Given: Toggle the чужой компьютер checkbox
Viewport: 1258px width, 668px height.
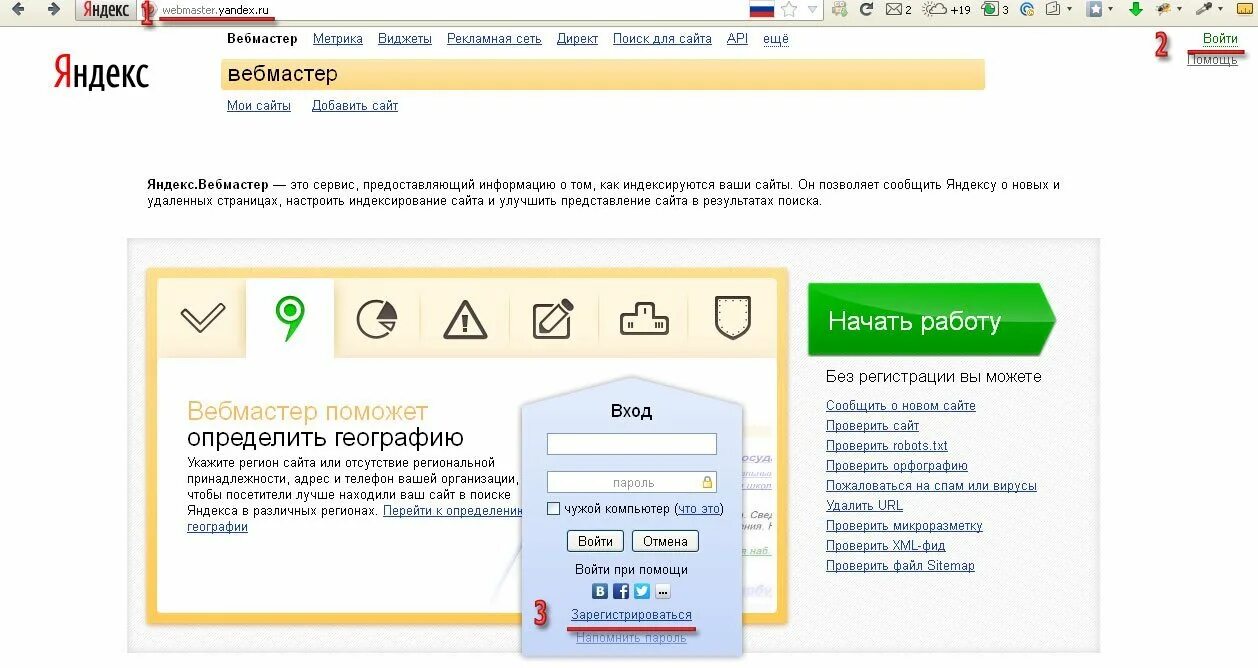Looking at the screenshot, I should click(553, 508).
